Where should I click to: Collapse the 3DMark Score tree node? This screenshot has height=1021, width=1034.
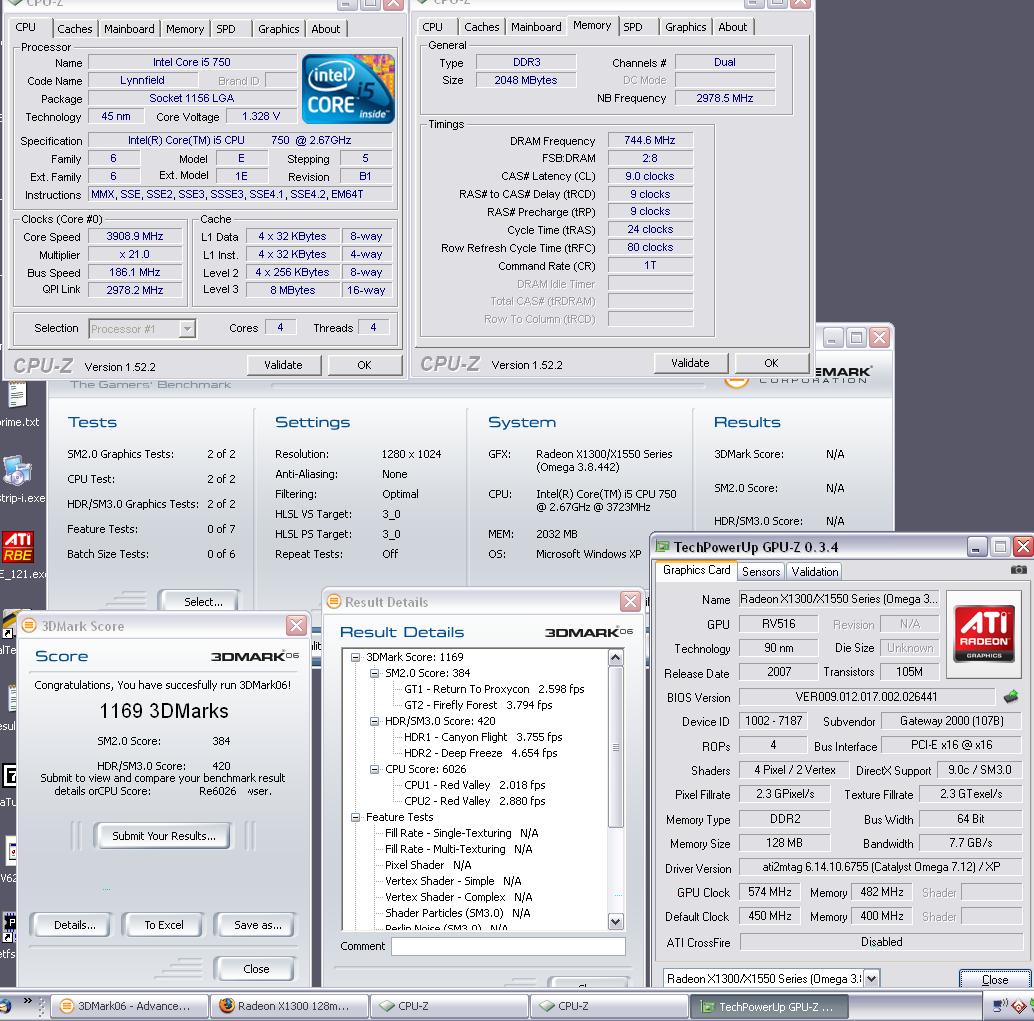355,657
